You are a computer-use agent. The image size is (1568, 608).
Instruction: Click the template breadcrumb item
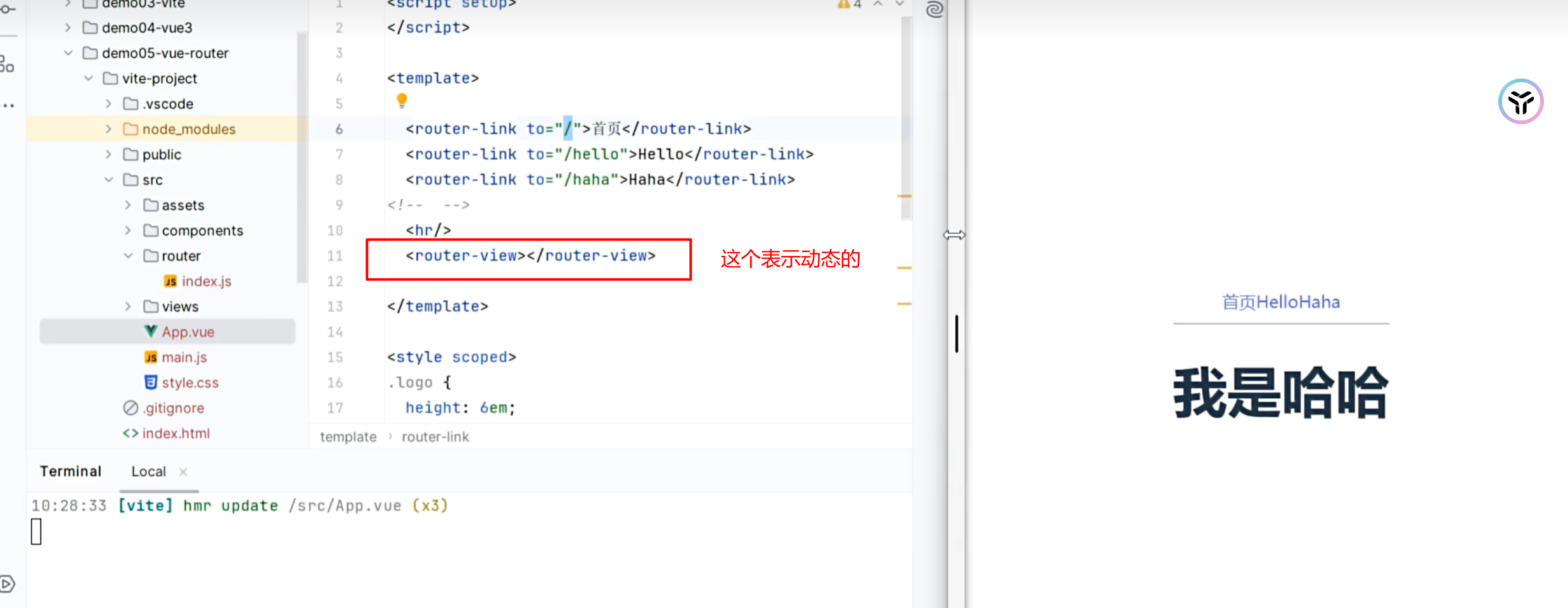point(348,437)
